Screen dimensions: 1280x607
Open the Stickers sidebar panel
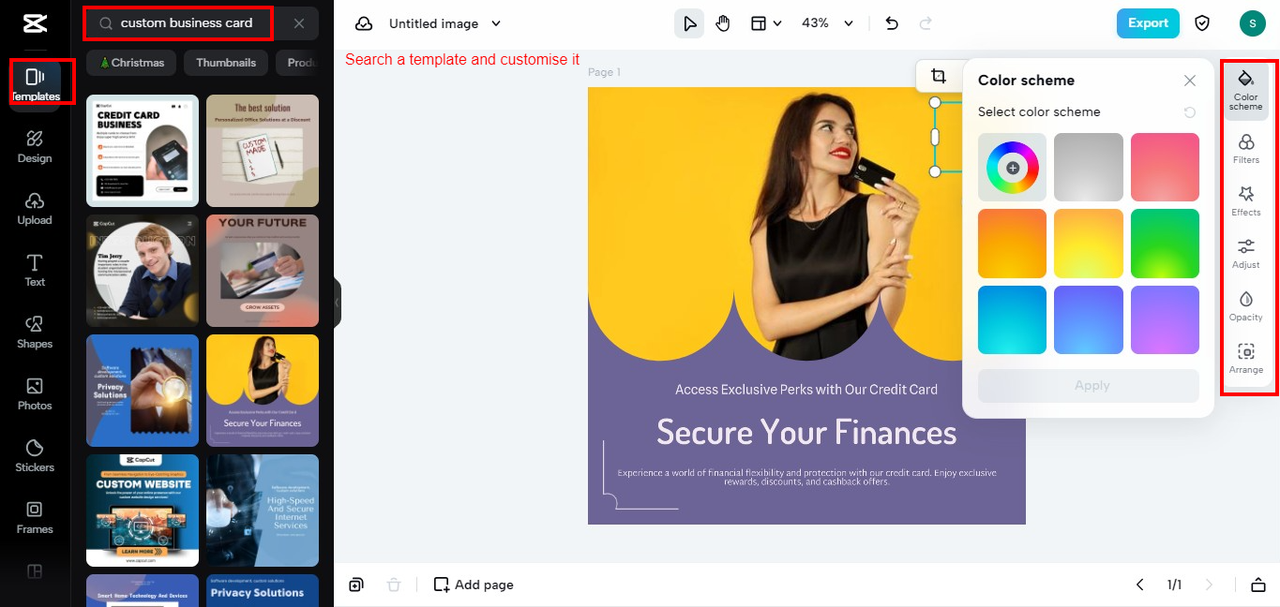35,455
